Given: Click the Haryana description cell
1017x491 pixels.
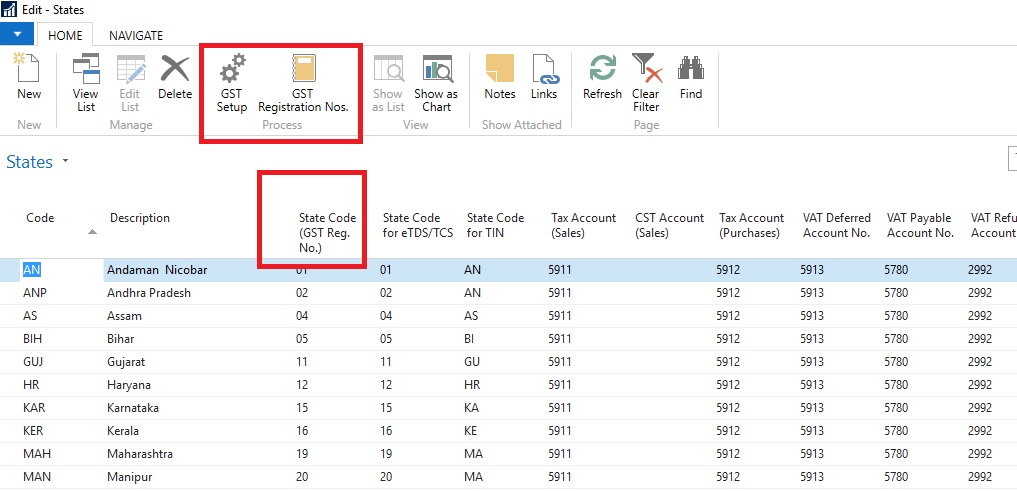Looking at the screenshot, I should [128, 385].
